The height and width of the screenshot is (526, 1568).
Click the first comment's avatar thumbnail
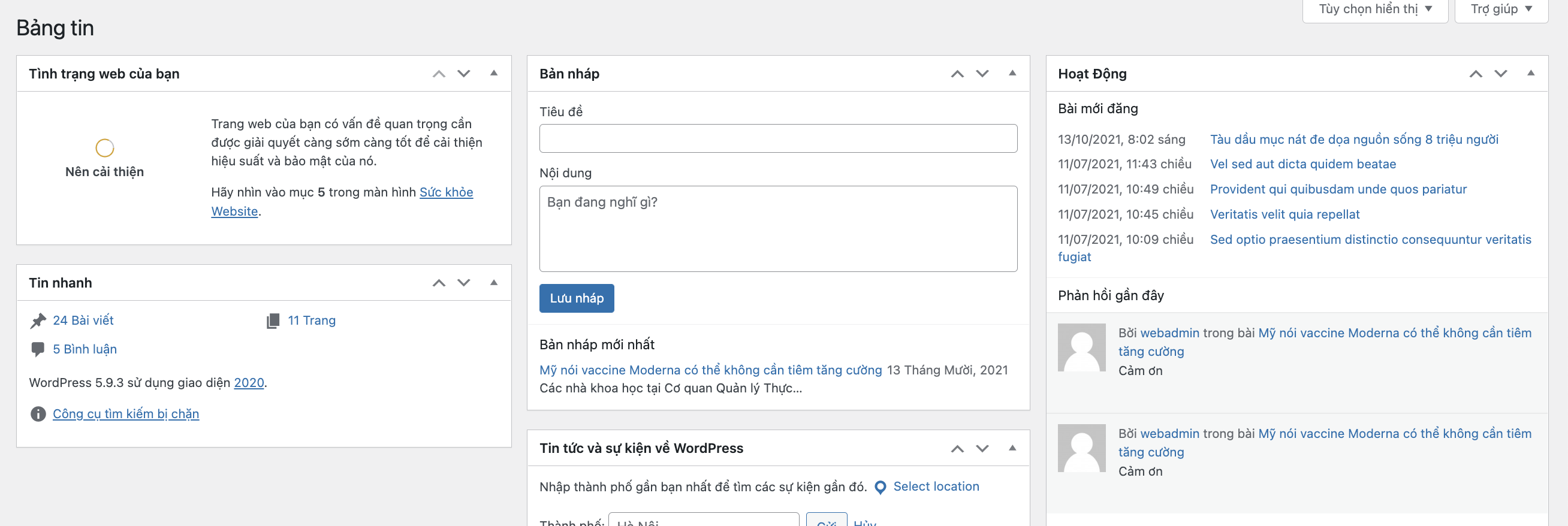[1081, 347]
